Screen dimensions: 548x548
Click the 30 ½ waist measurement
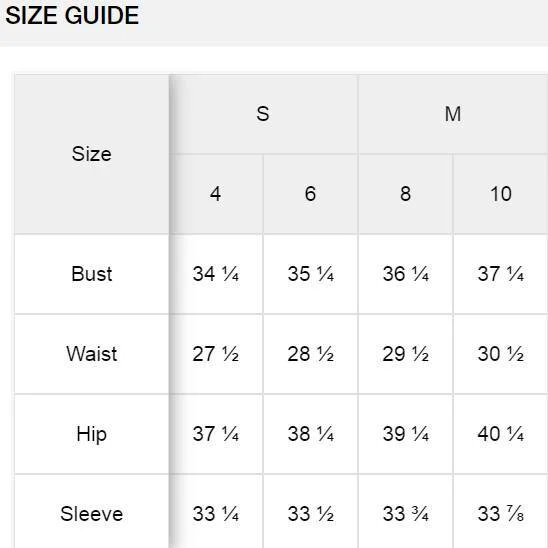[500, 354]
